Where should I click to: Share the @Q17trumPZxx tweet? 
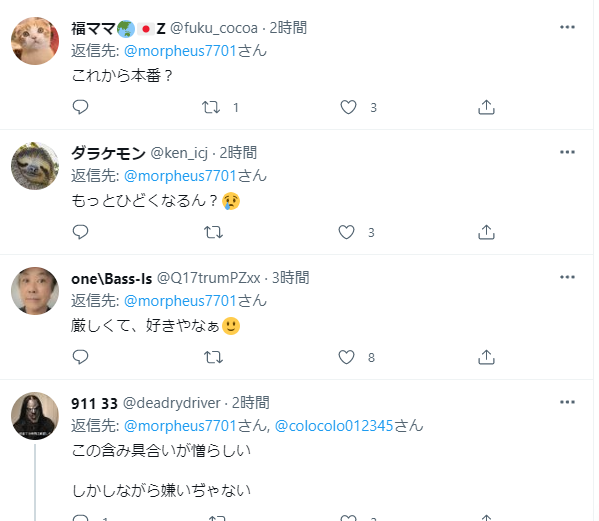click(x=486, y=357)
